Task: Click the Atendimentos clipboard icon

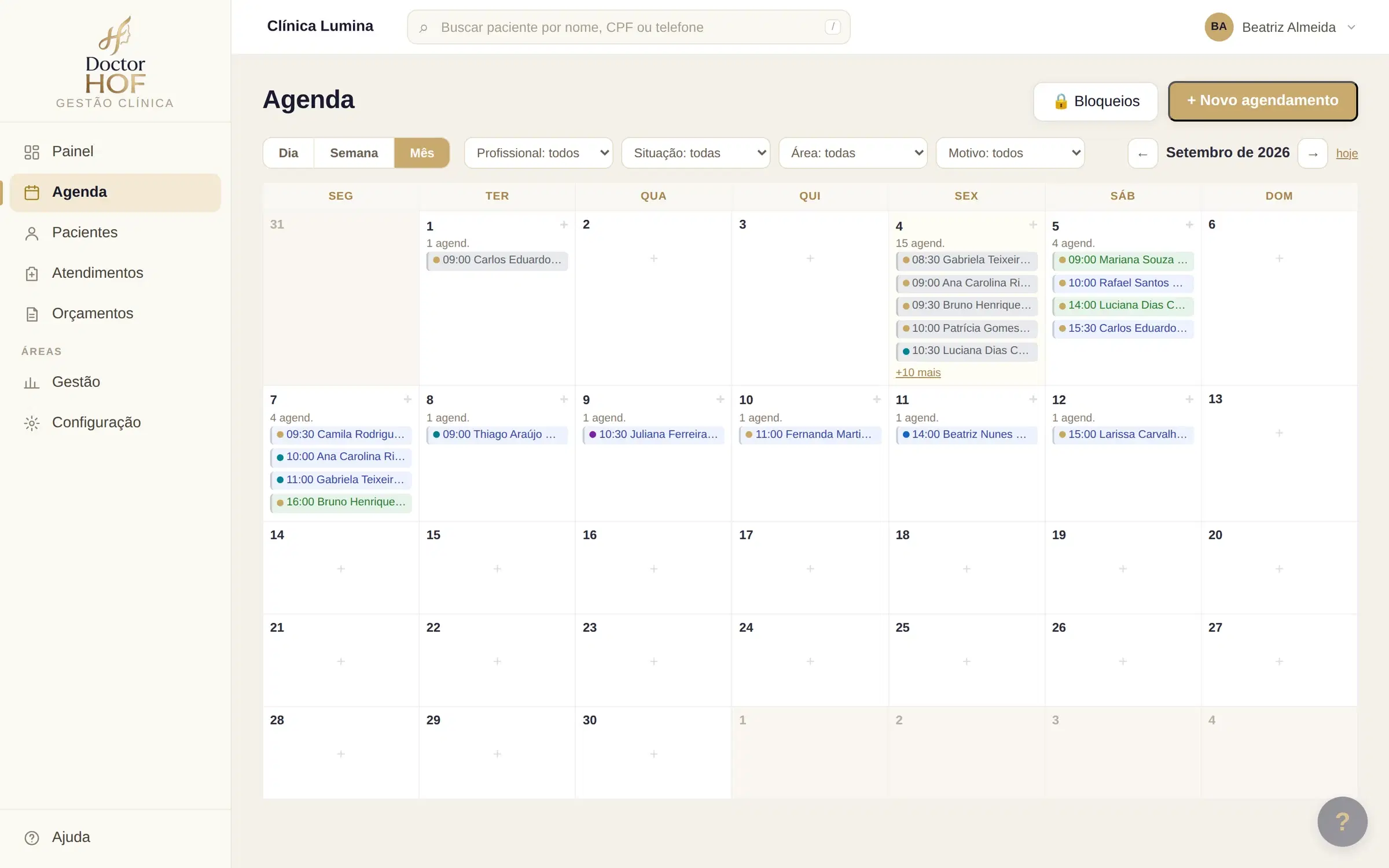Action: pyautogui.click(x=32, y=273)
